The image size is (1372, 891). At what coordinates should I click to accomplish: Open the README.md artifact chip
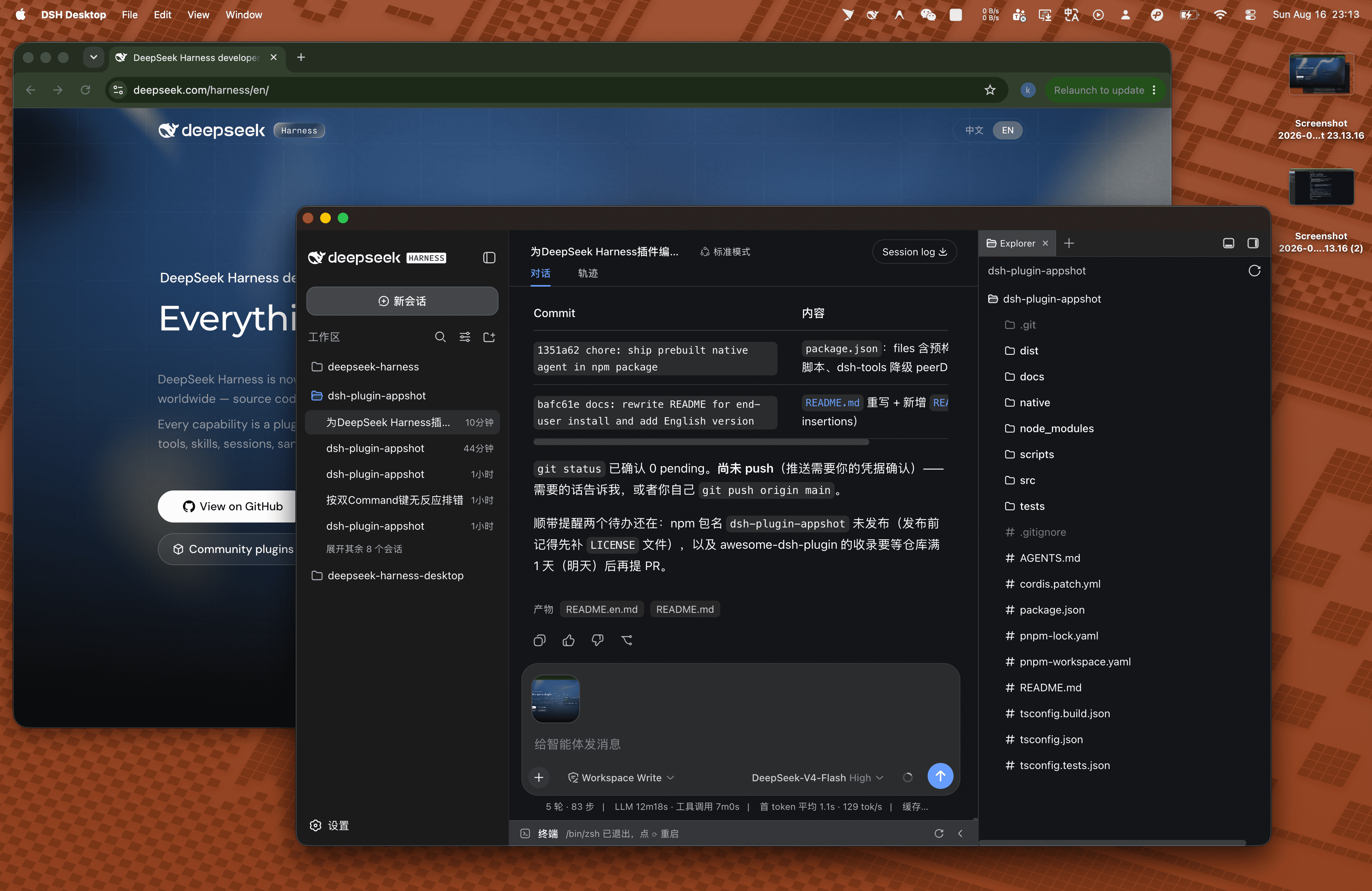[685, 609]
